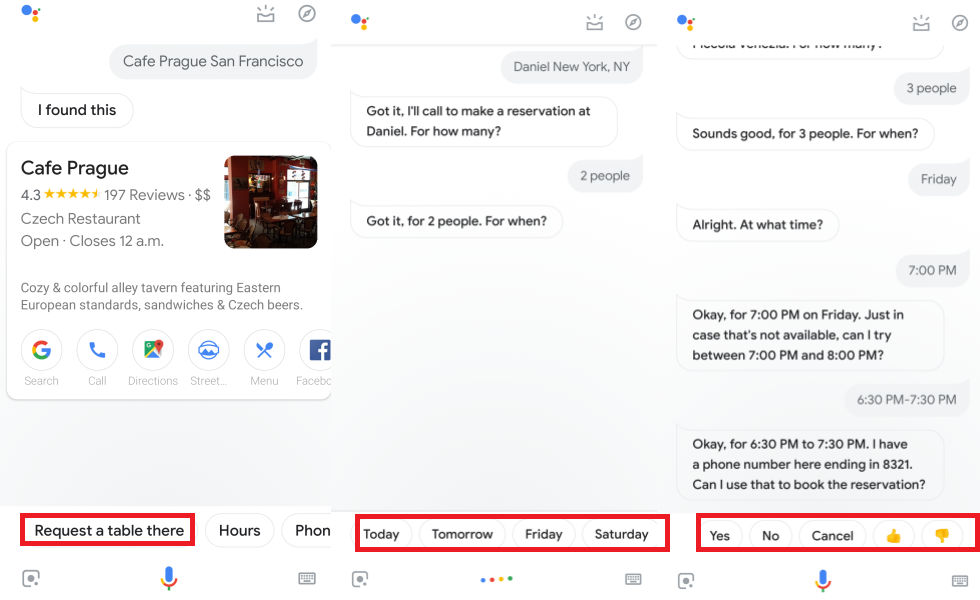Tap the Friday user message bubble
This screenshot has width=980, height=600.
pyautogui.click(x=938, y=179)
